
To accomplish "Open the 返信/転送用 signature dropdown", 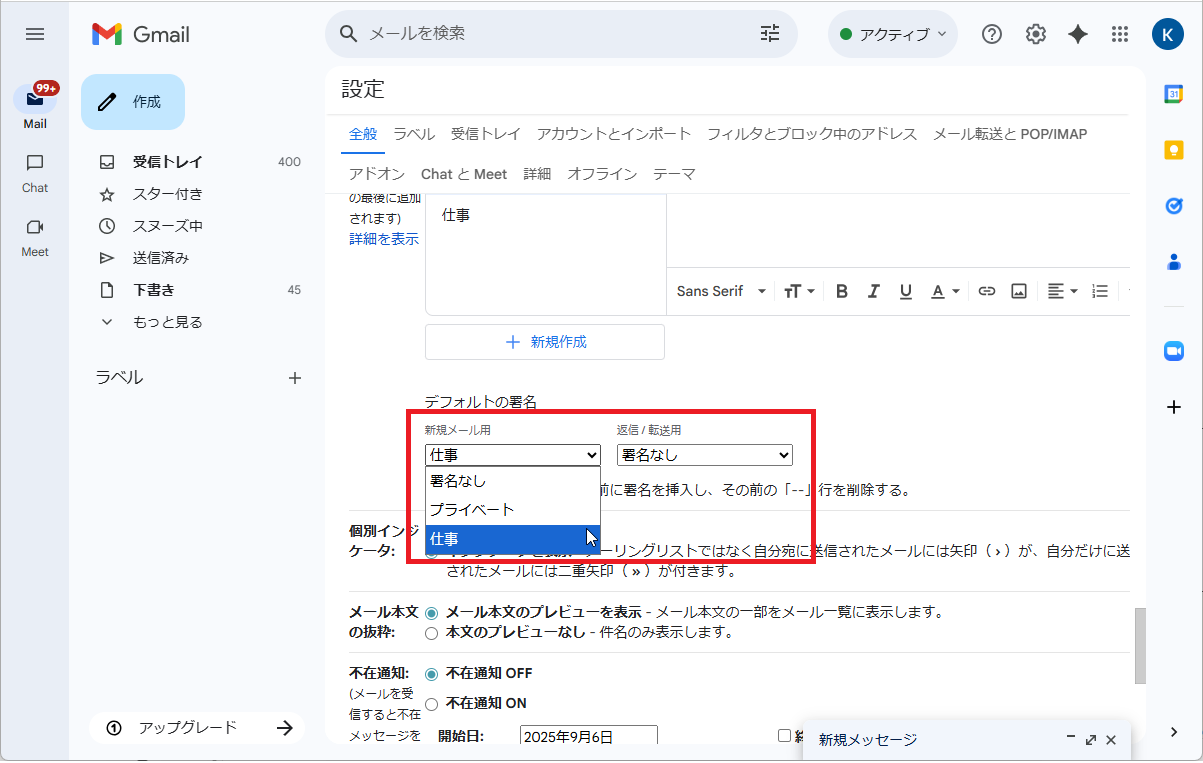I will [704, 454].
